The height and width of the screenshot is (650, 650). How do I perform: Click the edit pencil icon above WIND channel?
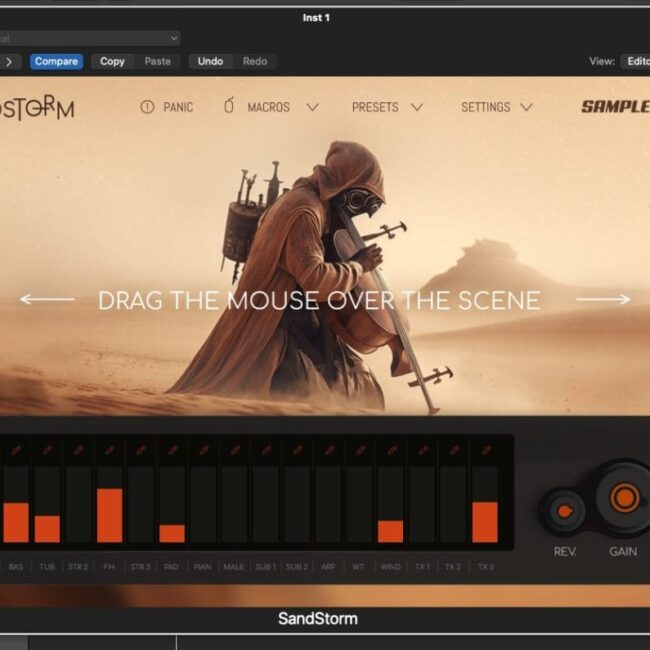(x=391, y=451)
